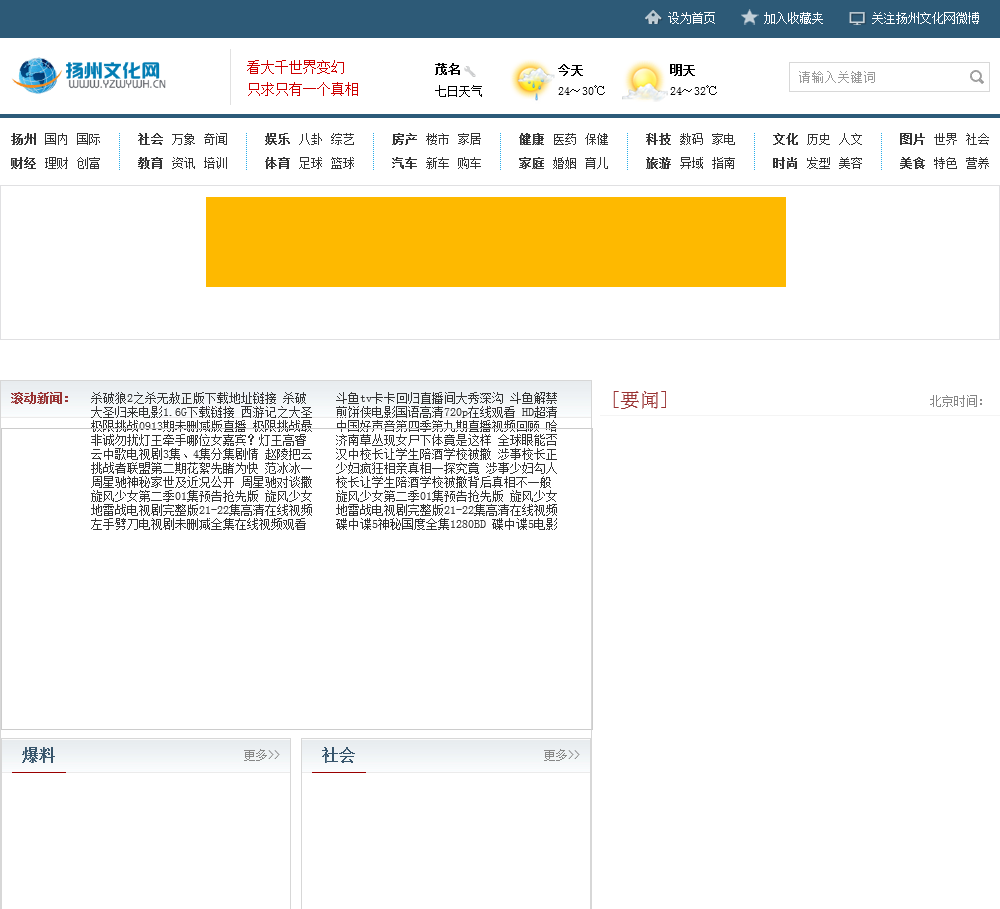Screen dimensions: 1000x909
Task: Open news 周星驰神秘家世及近况公开
Action: tap(163, 482)
